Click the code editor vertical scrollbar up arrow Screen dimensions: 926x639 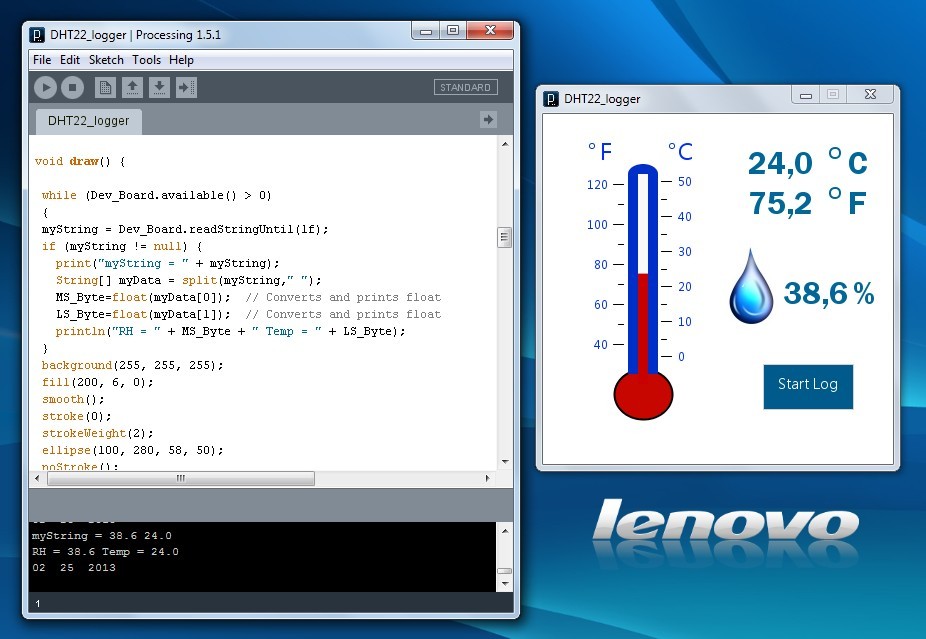[505, 144]
